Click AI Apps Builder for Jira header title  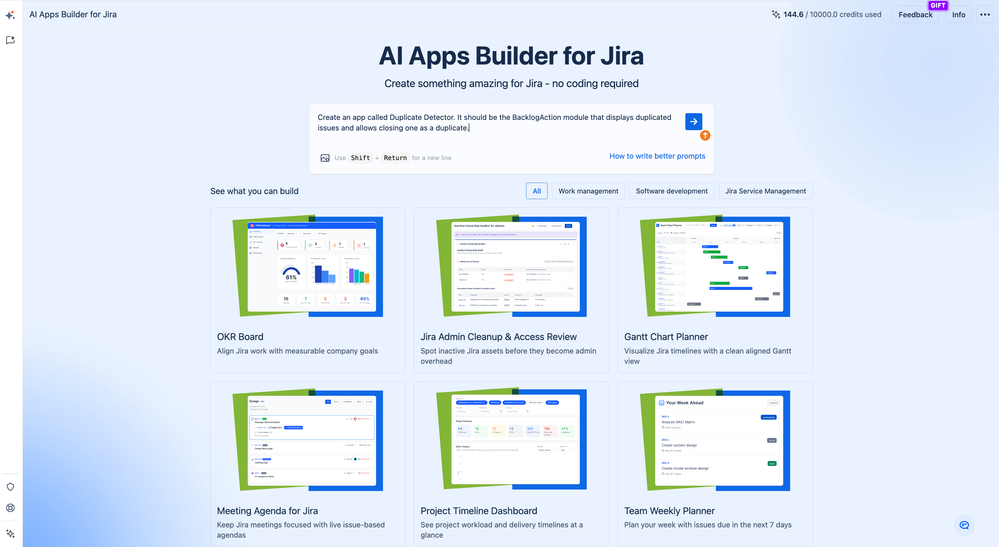(x=73, y=14)
